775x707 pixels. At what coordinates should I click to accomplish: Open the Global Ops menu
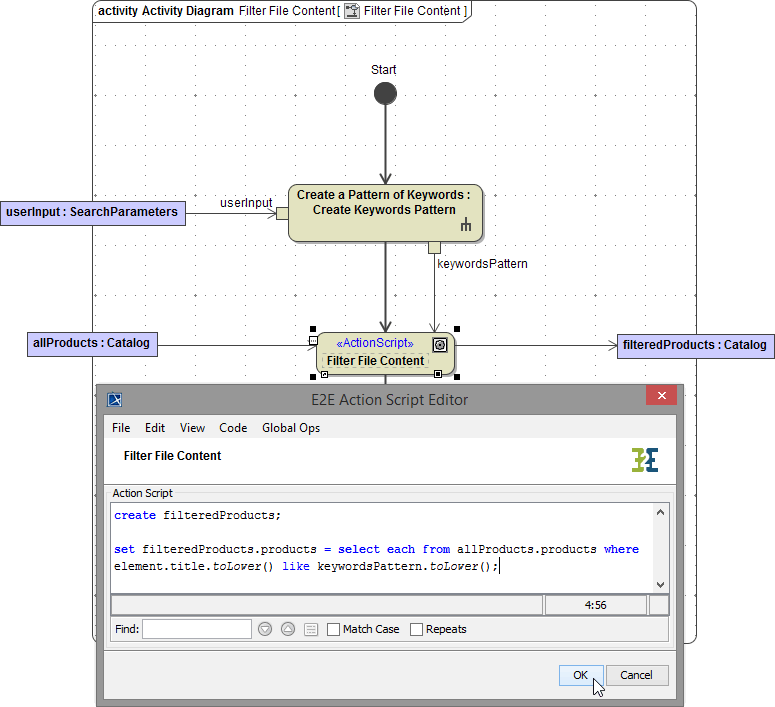click(x=291, y=428)
